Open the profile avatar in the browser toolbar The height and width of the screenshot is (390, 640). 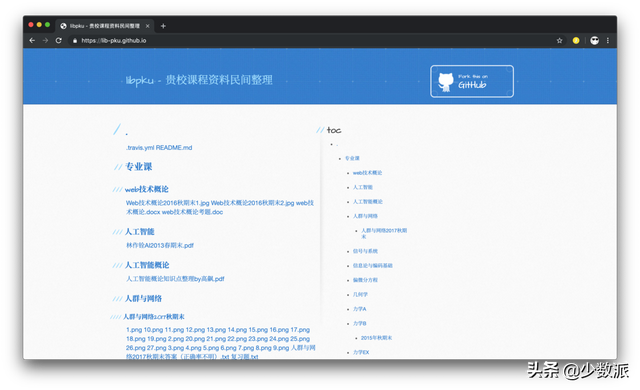(595, 40)
